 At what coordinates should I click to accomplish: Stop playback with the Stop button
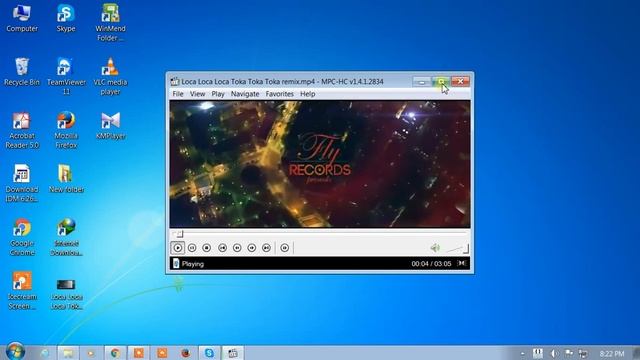(207, 248)
